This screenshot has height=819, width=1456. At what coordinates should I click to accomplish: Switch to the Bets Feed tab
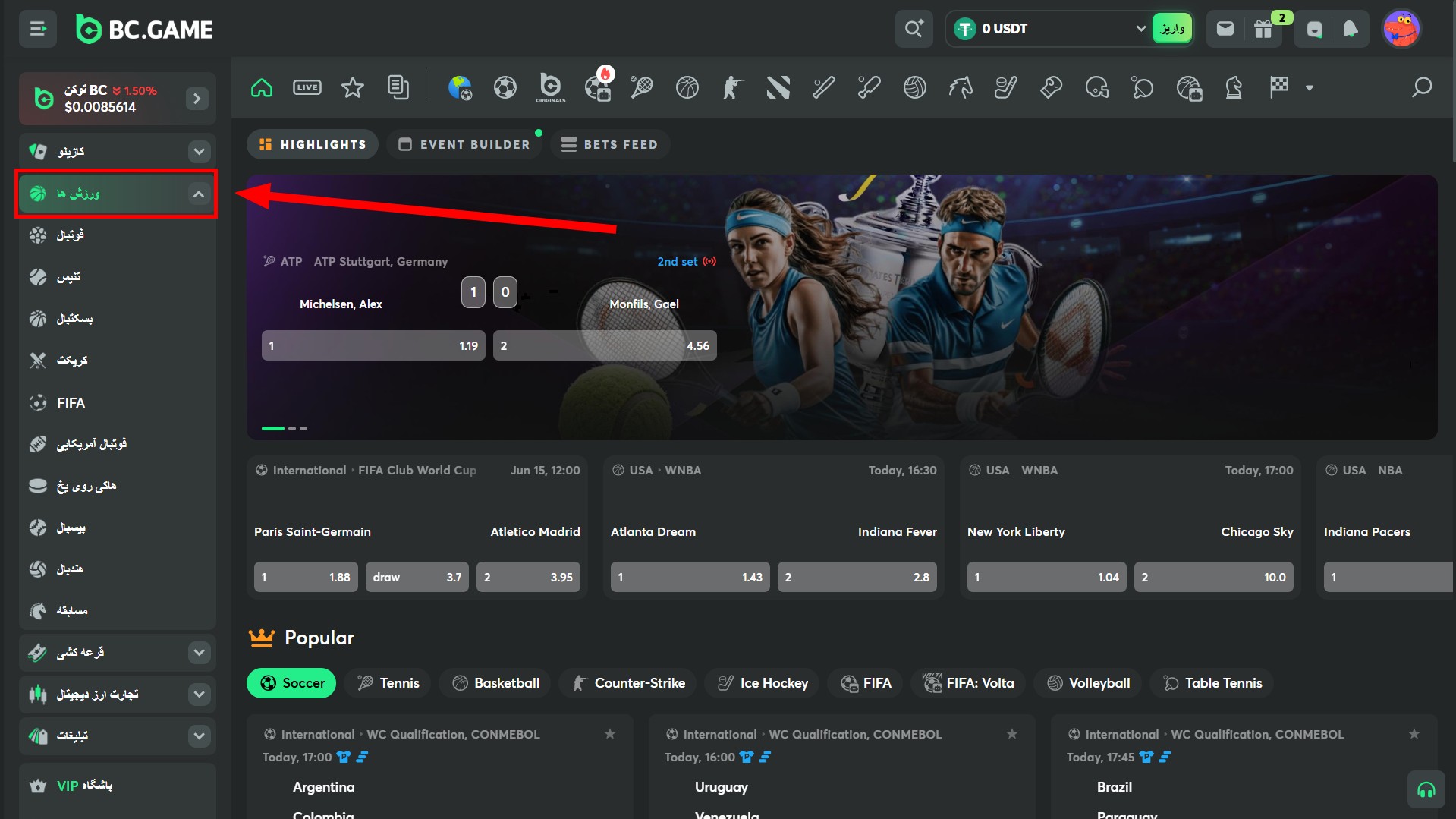pos(609,144)
